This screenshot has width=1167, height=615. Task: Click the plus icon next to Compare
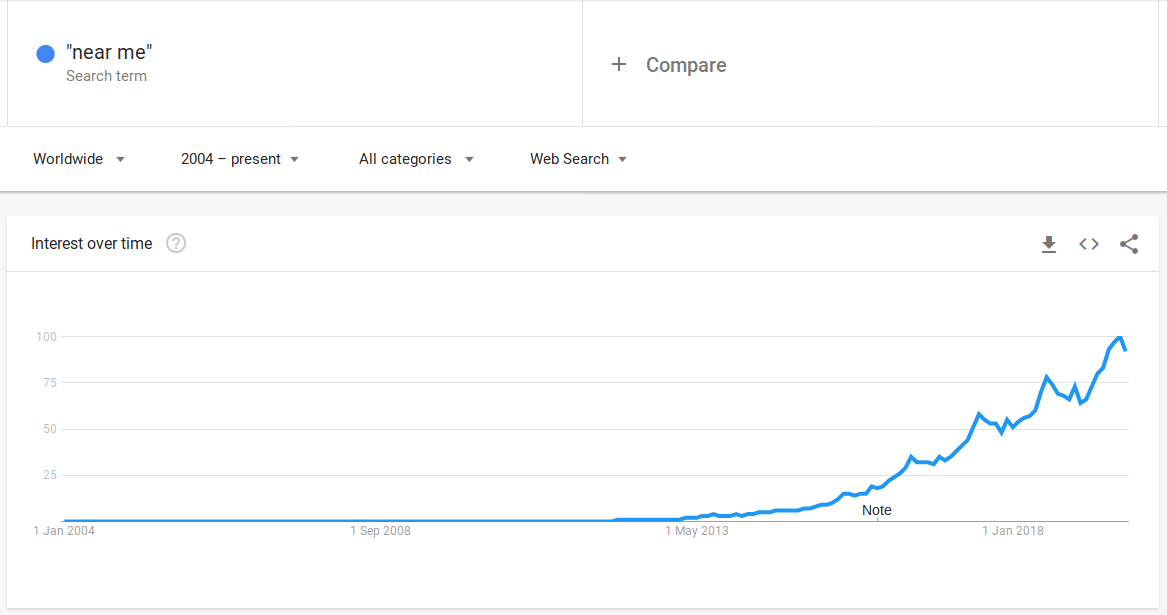[x=618, y=65]
